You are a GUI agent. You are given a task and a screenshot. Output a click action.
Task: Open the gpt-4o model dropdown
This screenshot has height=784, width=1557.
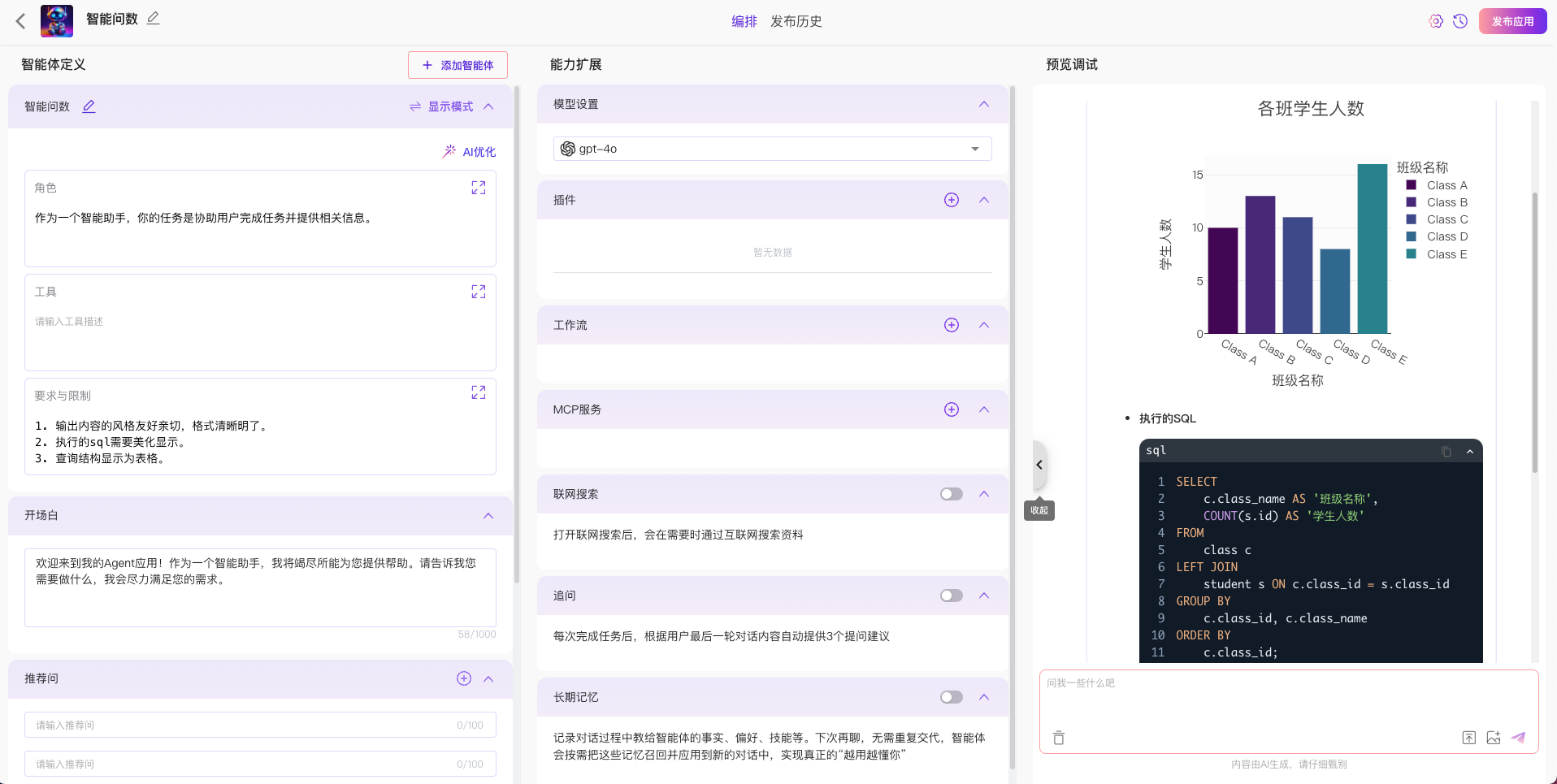pyautogui.click(x=772, y=149)
